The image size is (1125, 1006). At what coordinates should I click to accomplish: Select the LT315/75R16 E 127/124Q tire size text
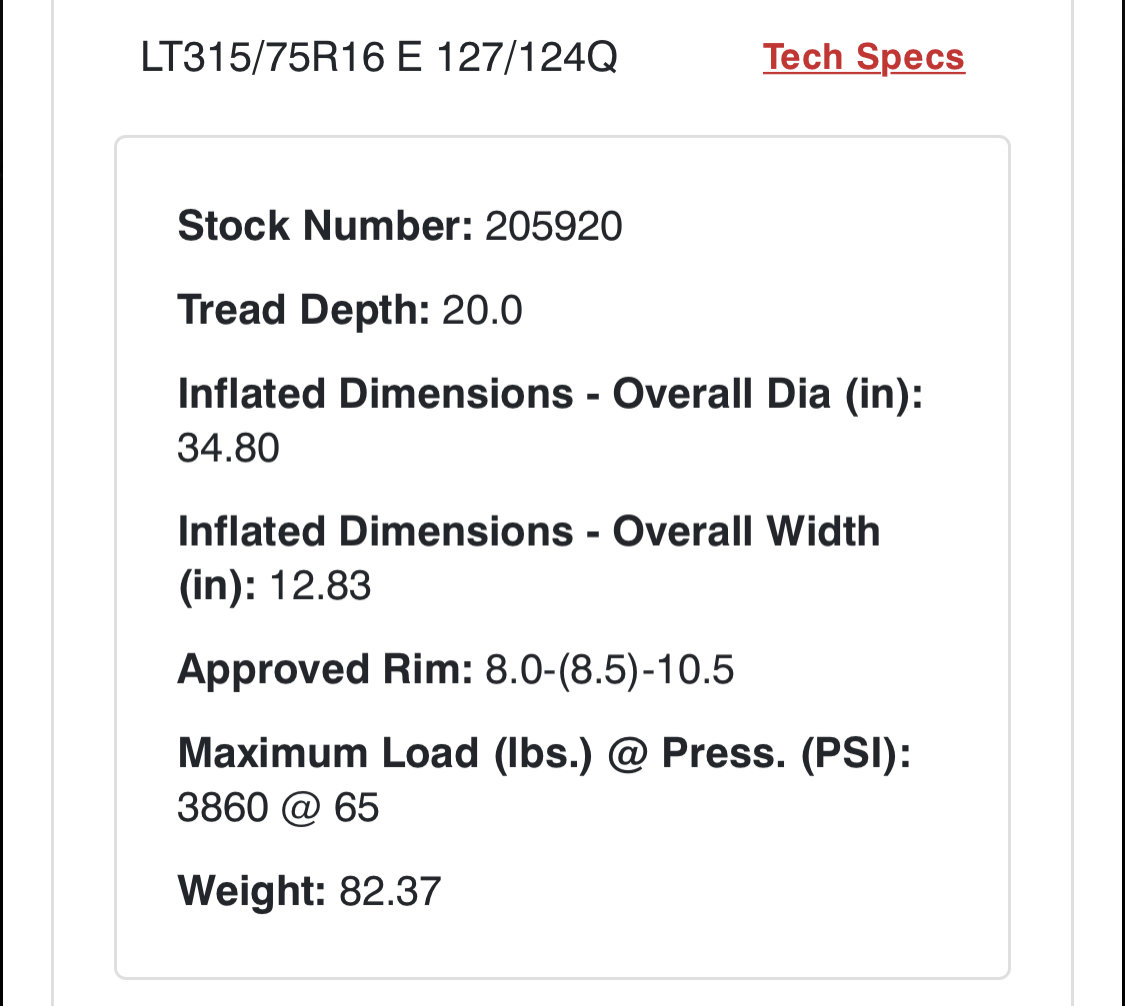pyautogui.click(x=379, y=57)
